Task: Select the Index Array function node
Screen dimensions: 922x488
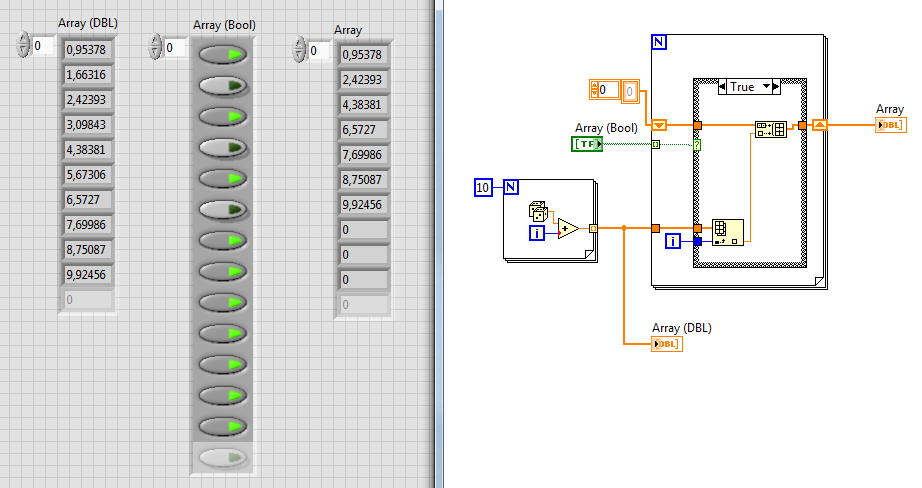Action: click(x=728, y=232)
